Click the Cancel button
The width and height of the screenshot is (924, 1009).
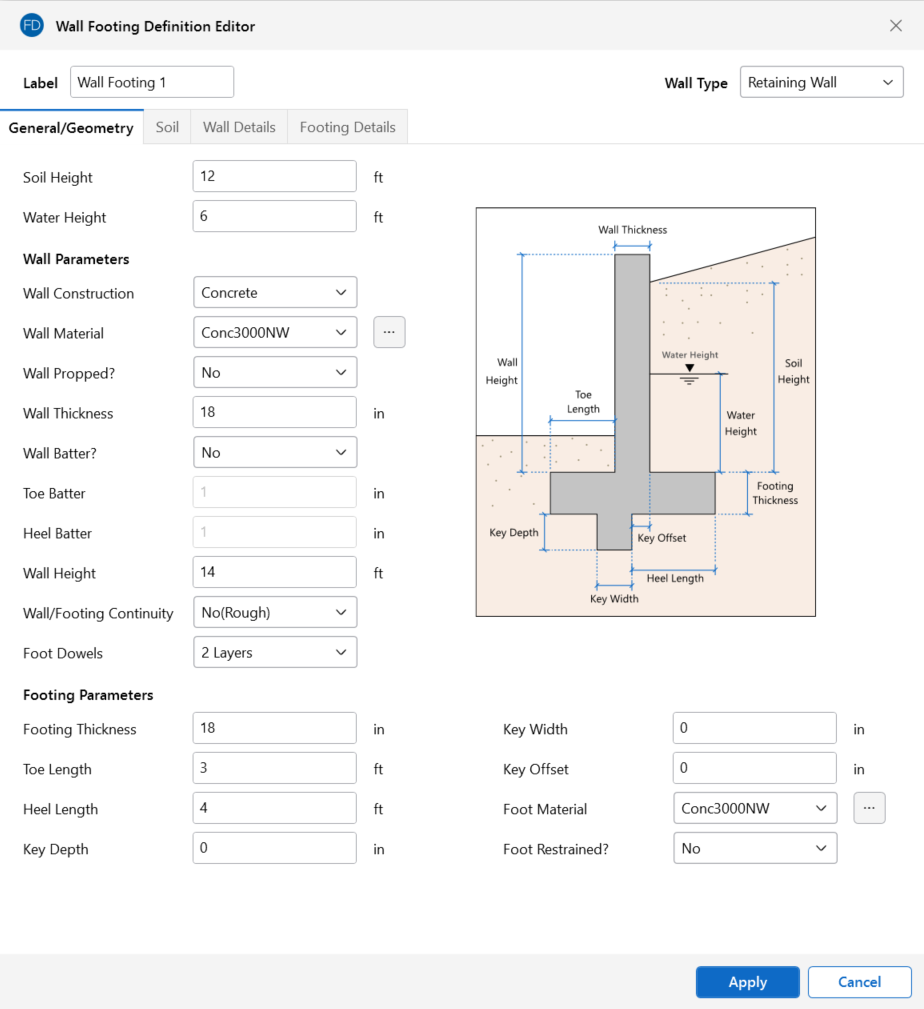point(859,982)
